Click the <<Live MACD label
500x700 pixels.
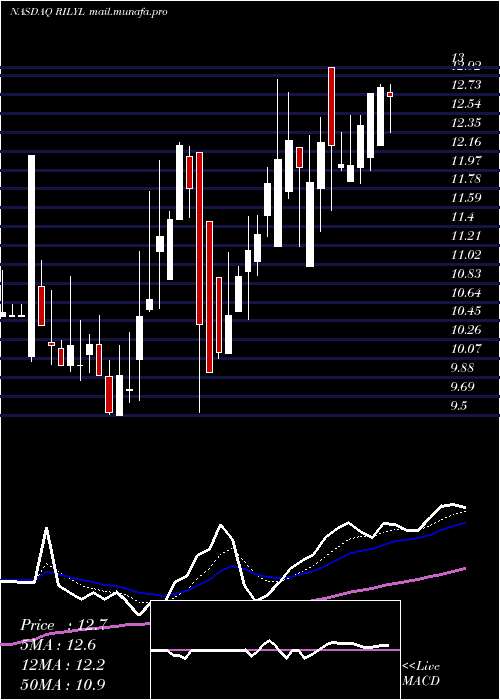(421, 673)
